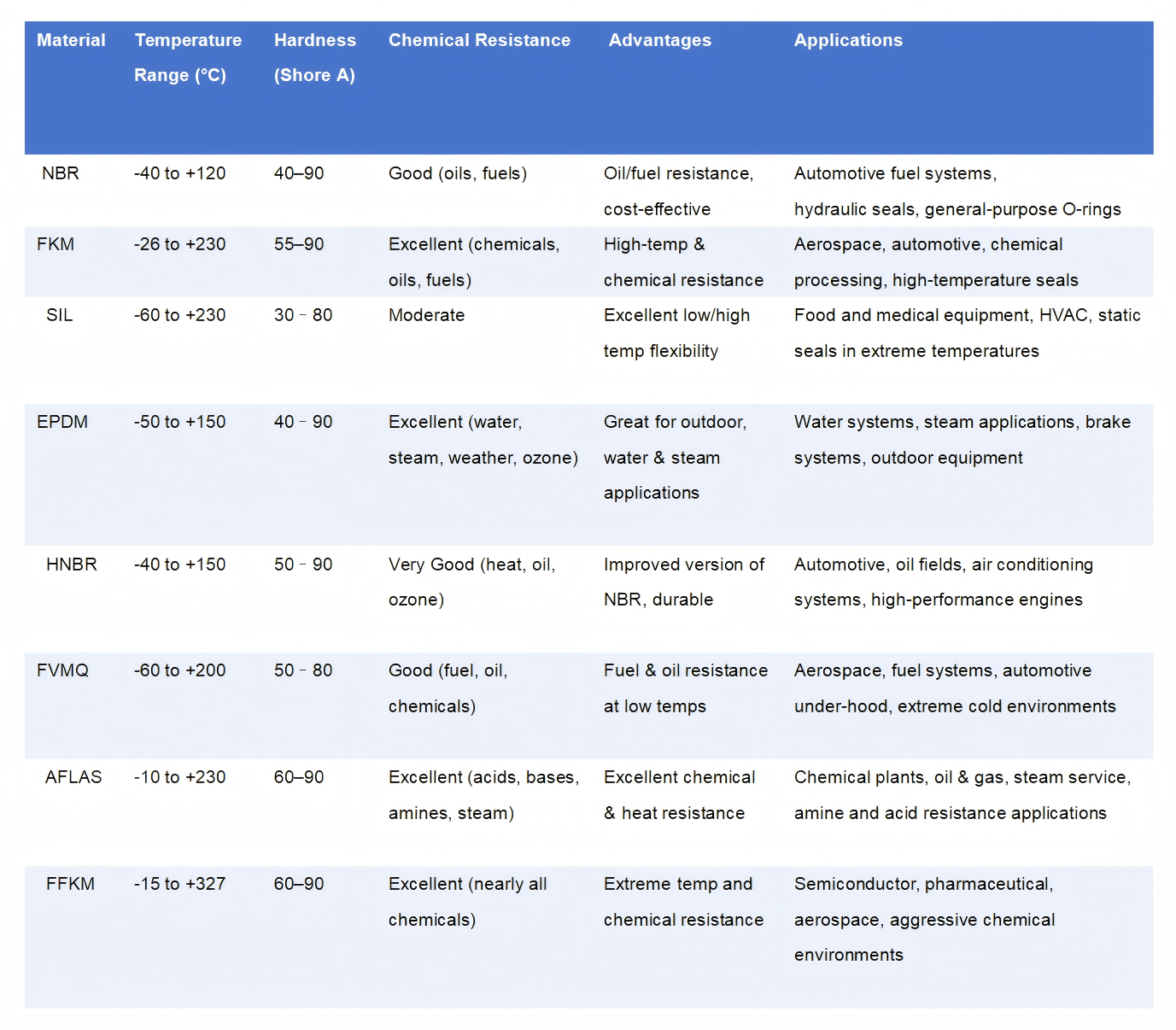Select the FFKM material cell
The width and height of the screenshot is (1176, 1030).
click(70, 884)
